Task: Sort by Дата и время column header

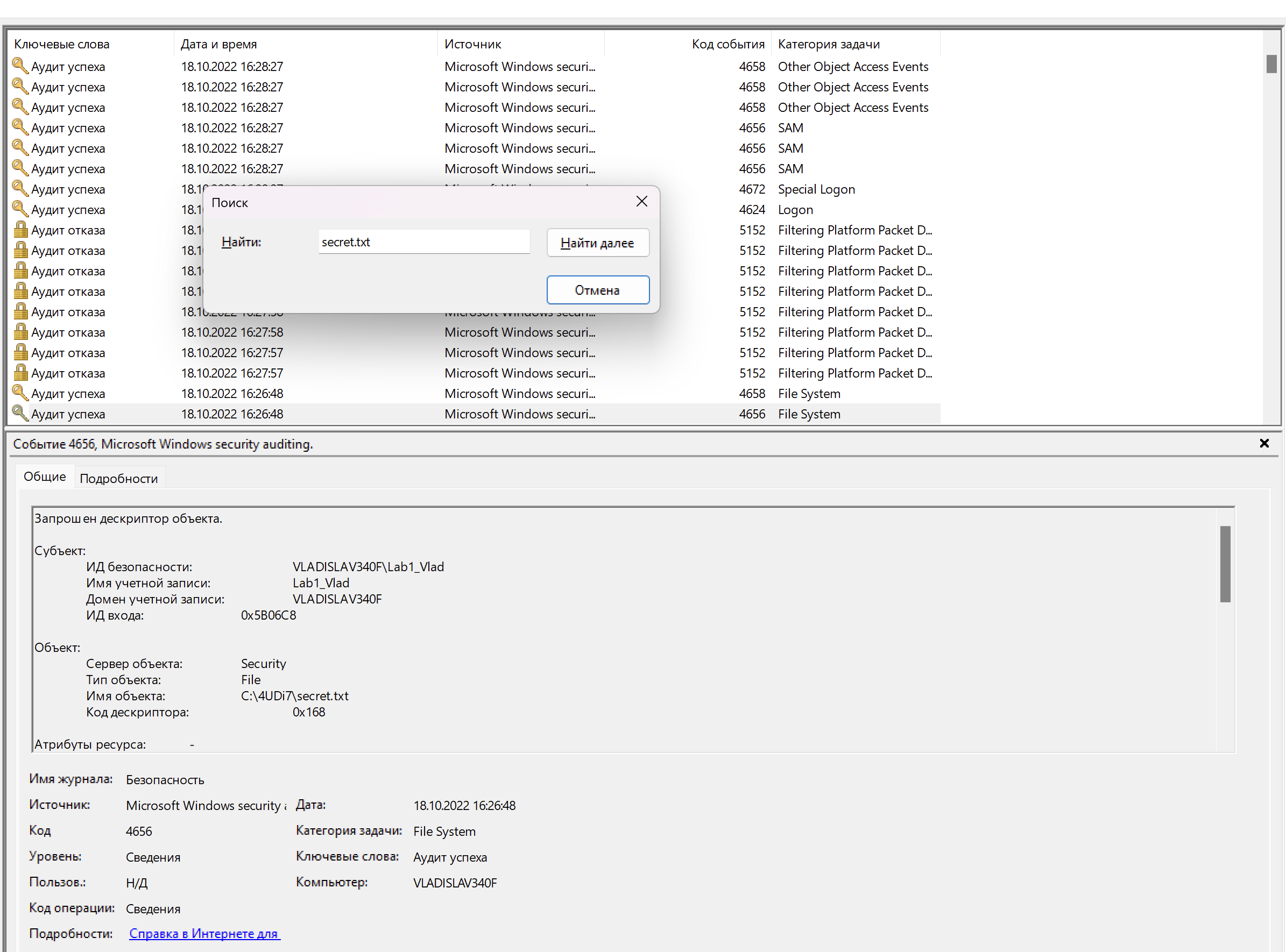Action: click(x=219, y=44)
